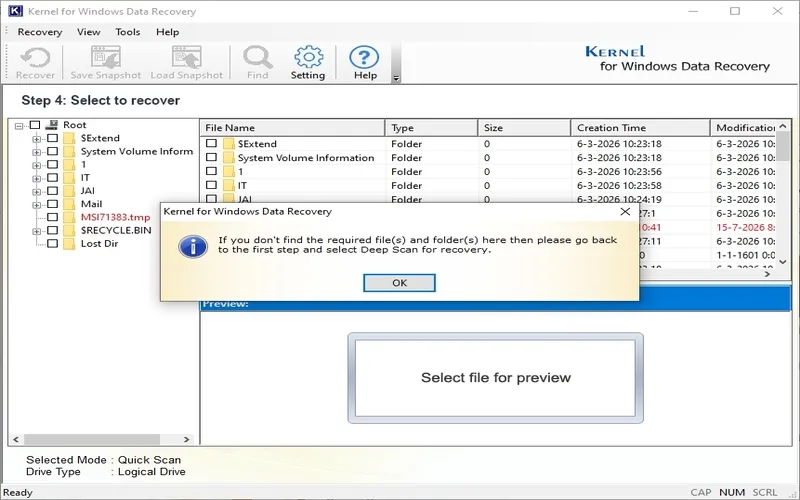Click the $RECYCLE.BIN folder icon in tree

tap(69, 231)
